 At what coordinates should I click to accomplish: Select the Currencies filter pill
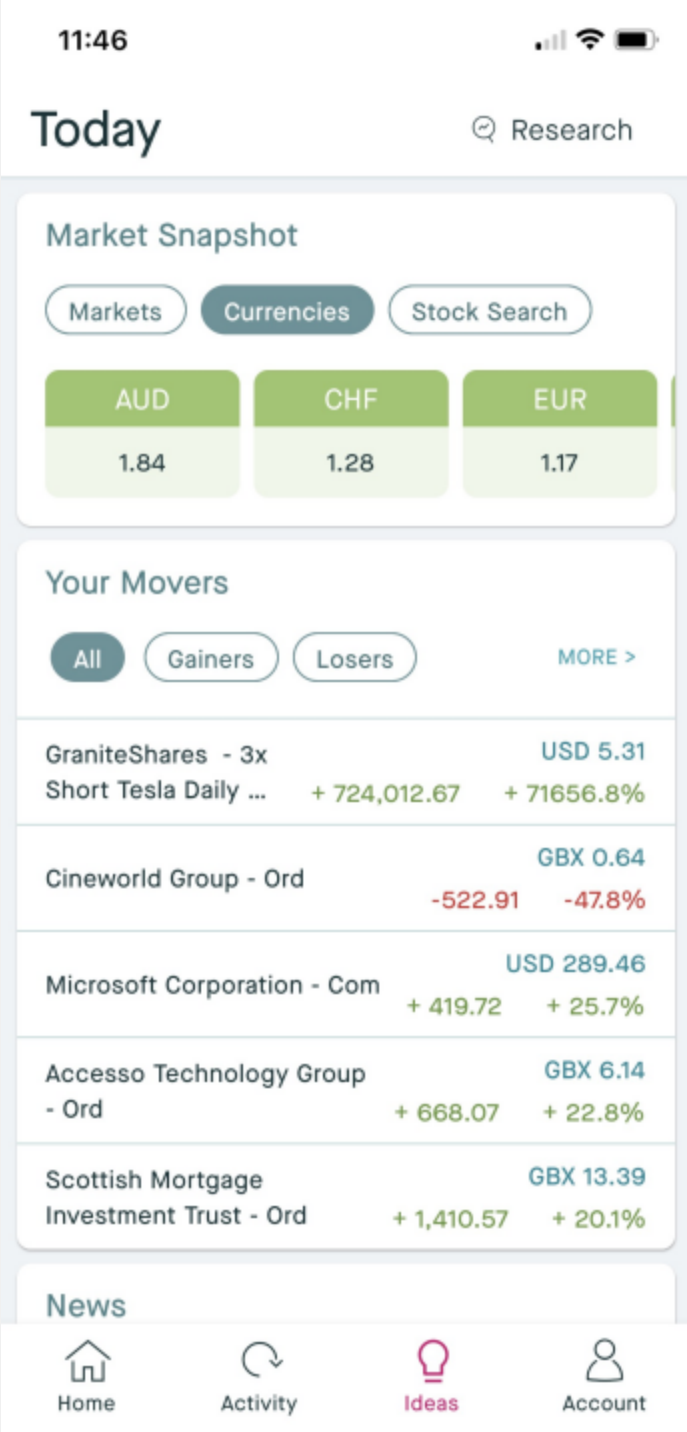click(287, 311)
